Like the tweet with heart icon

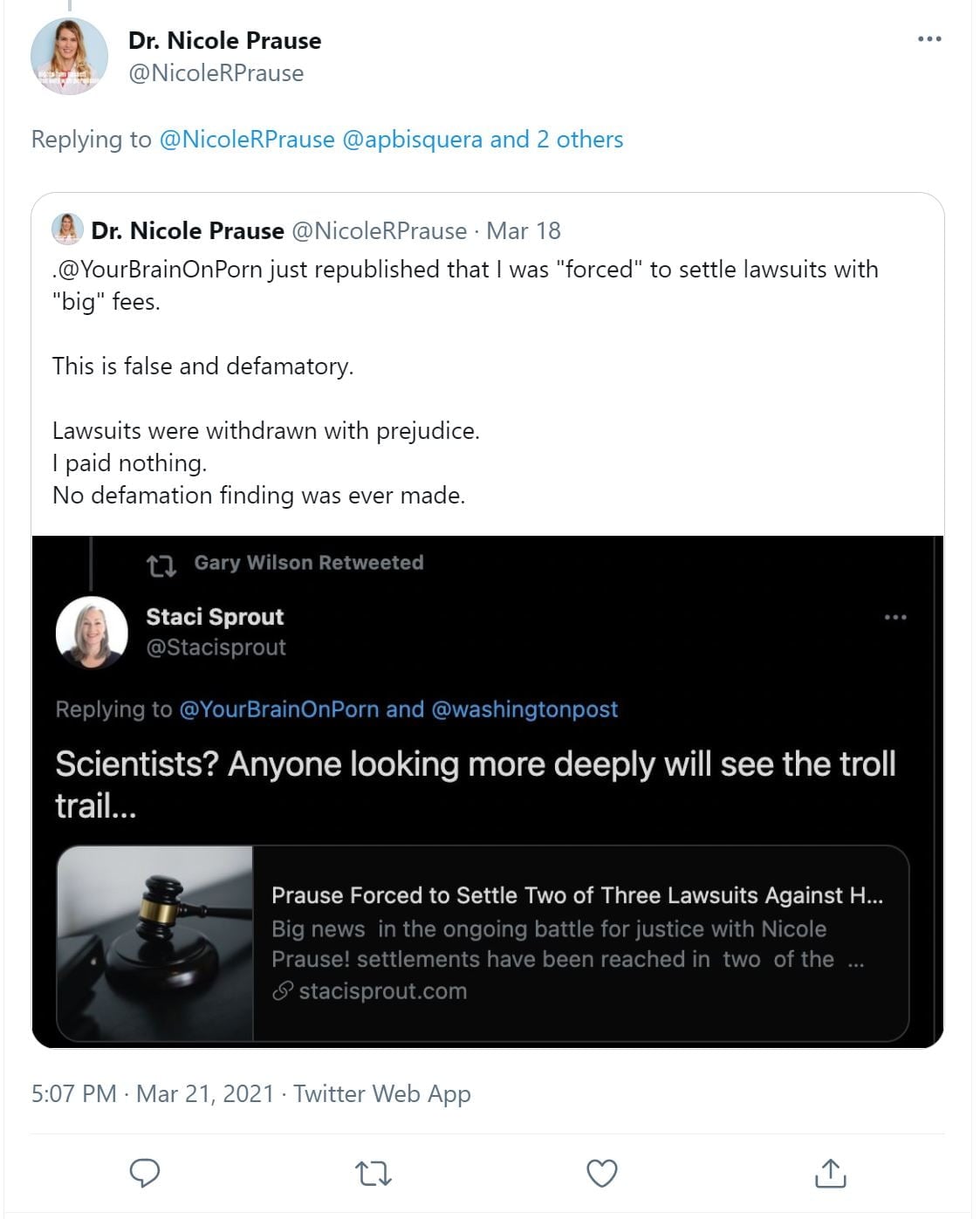pyautogui.click(x=602, y=1173)
